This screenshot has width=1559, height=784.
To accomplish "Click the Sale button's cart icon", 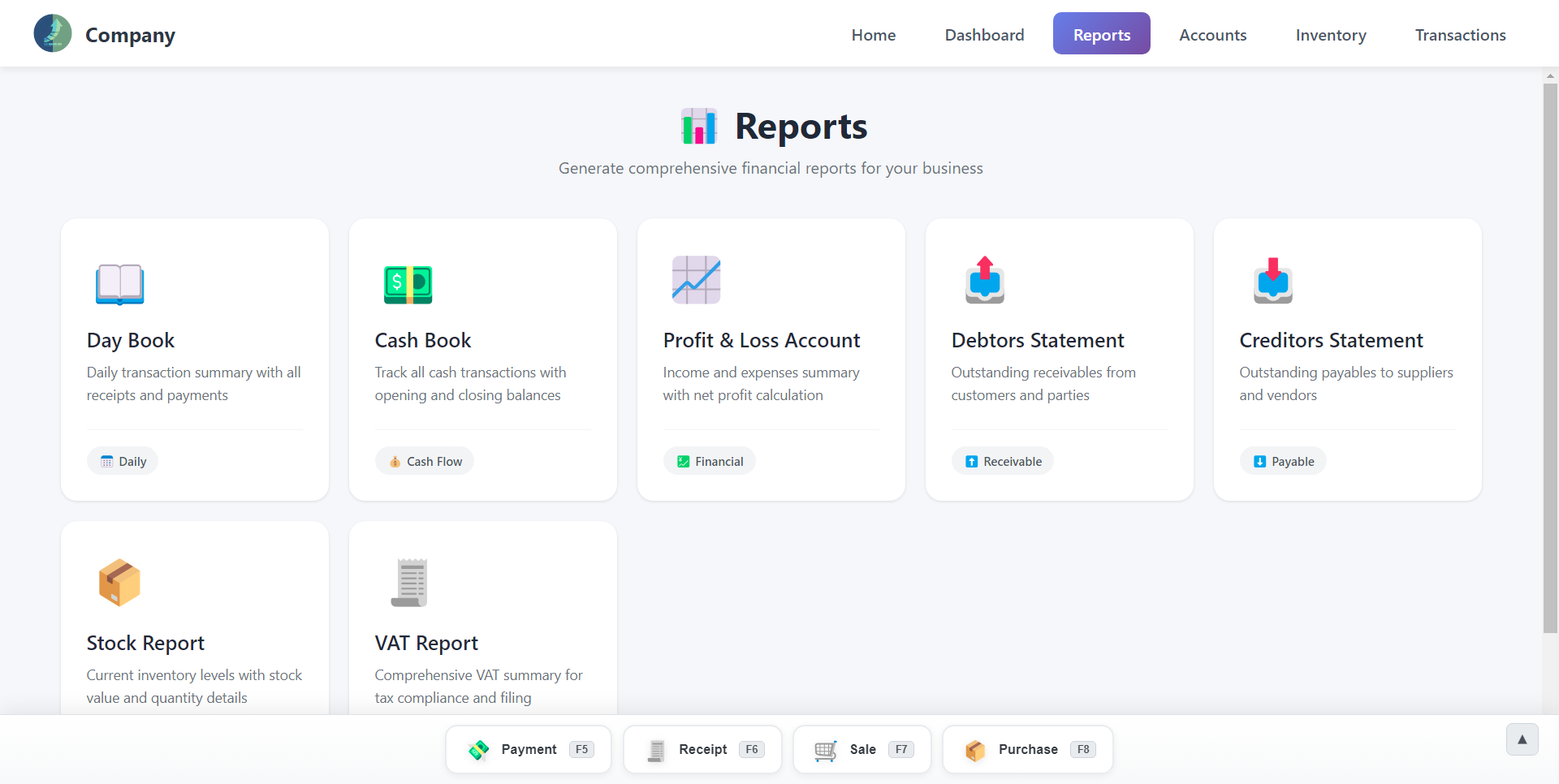I will 826,750.
